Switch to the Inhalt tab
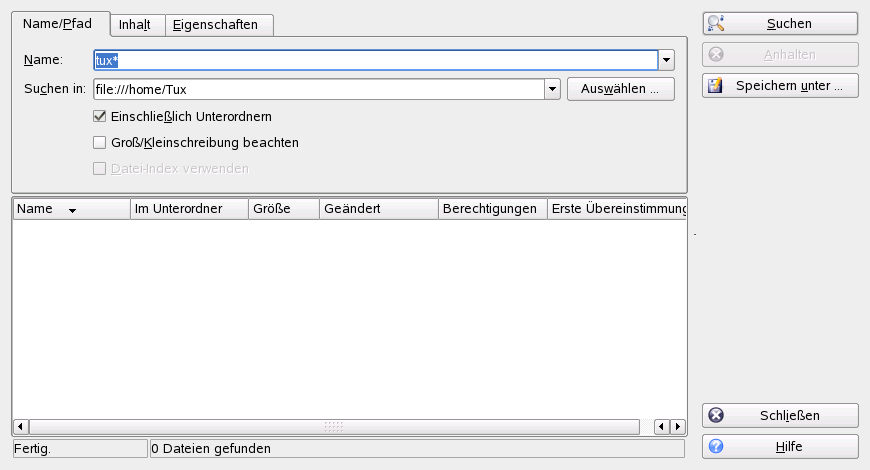The width and height of the screenshot is (870, 470). 137,25
